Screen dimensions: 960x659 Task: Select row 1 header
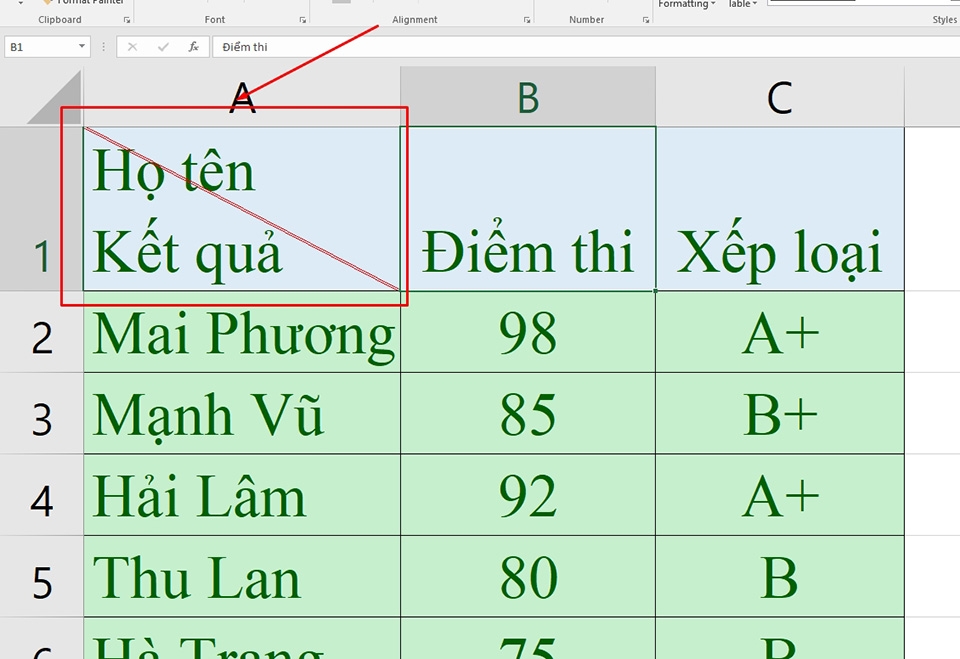(41, 208)
